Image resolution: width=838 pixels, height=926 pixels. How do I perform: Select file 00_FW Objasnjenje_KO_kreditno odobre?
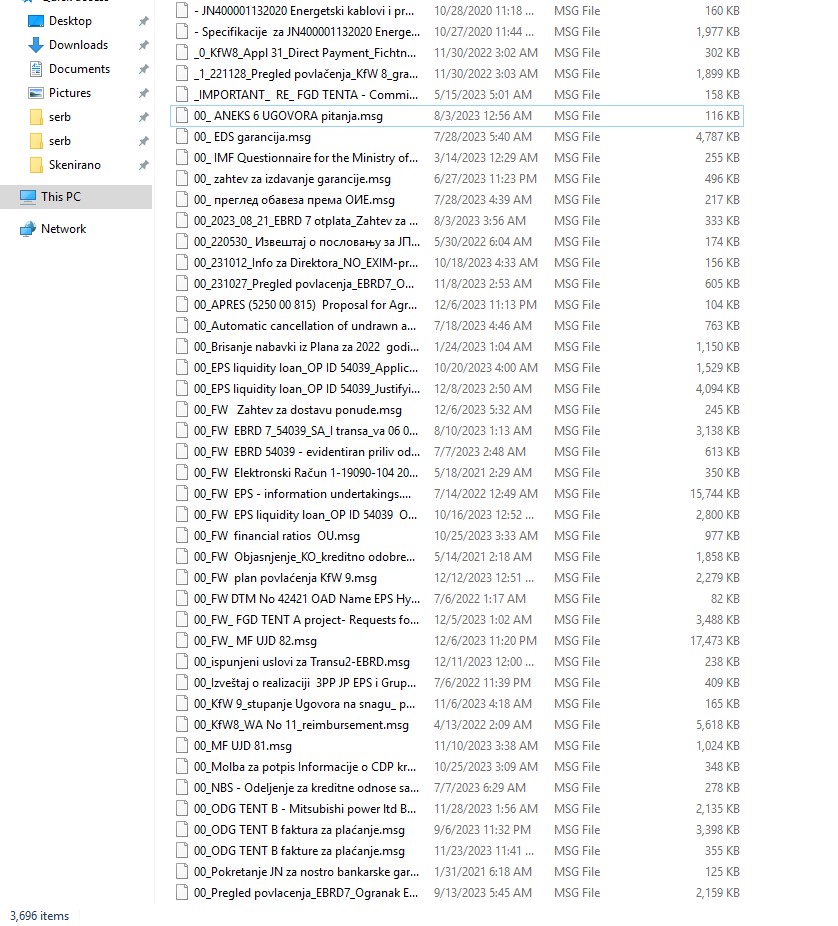305,557
